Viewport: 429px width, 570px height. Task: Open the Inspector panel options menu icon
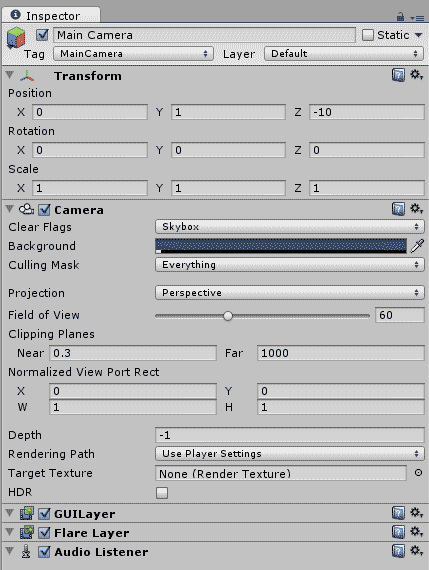pyautogui.click(x=417, y=17)
